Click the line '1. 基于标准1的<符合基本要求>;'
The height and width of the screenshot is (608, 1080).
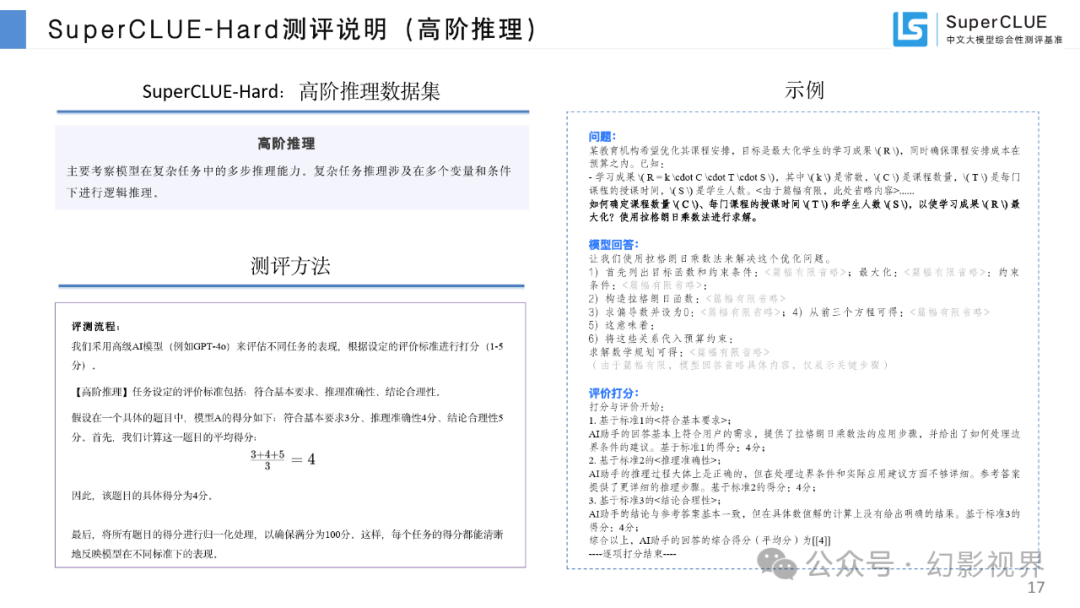point(660,420)
